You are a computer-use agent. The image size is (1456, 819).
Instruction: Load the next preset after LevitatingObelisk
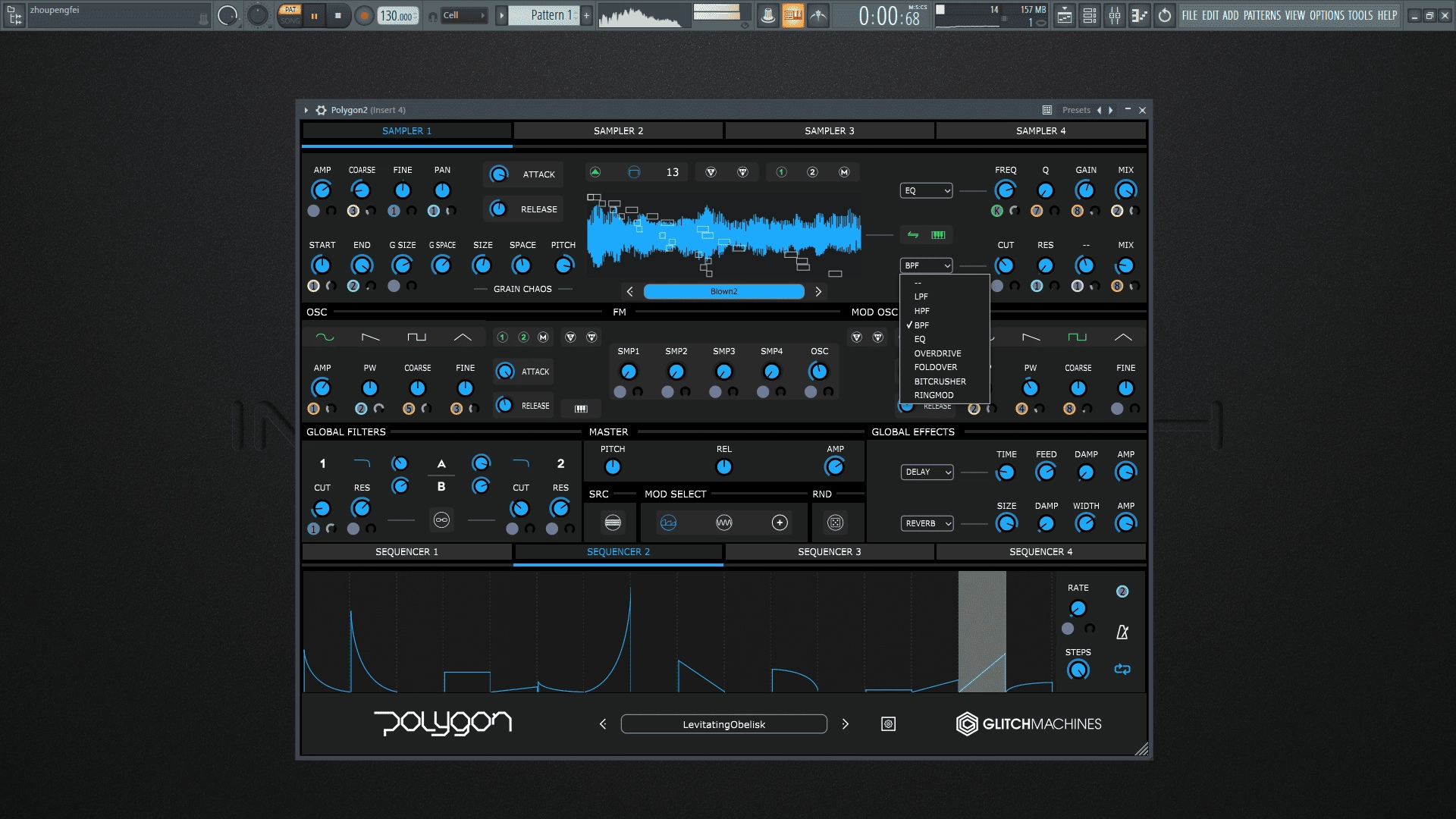tap(846, 724)
